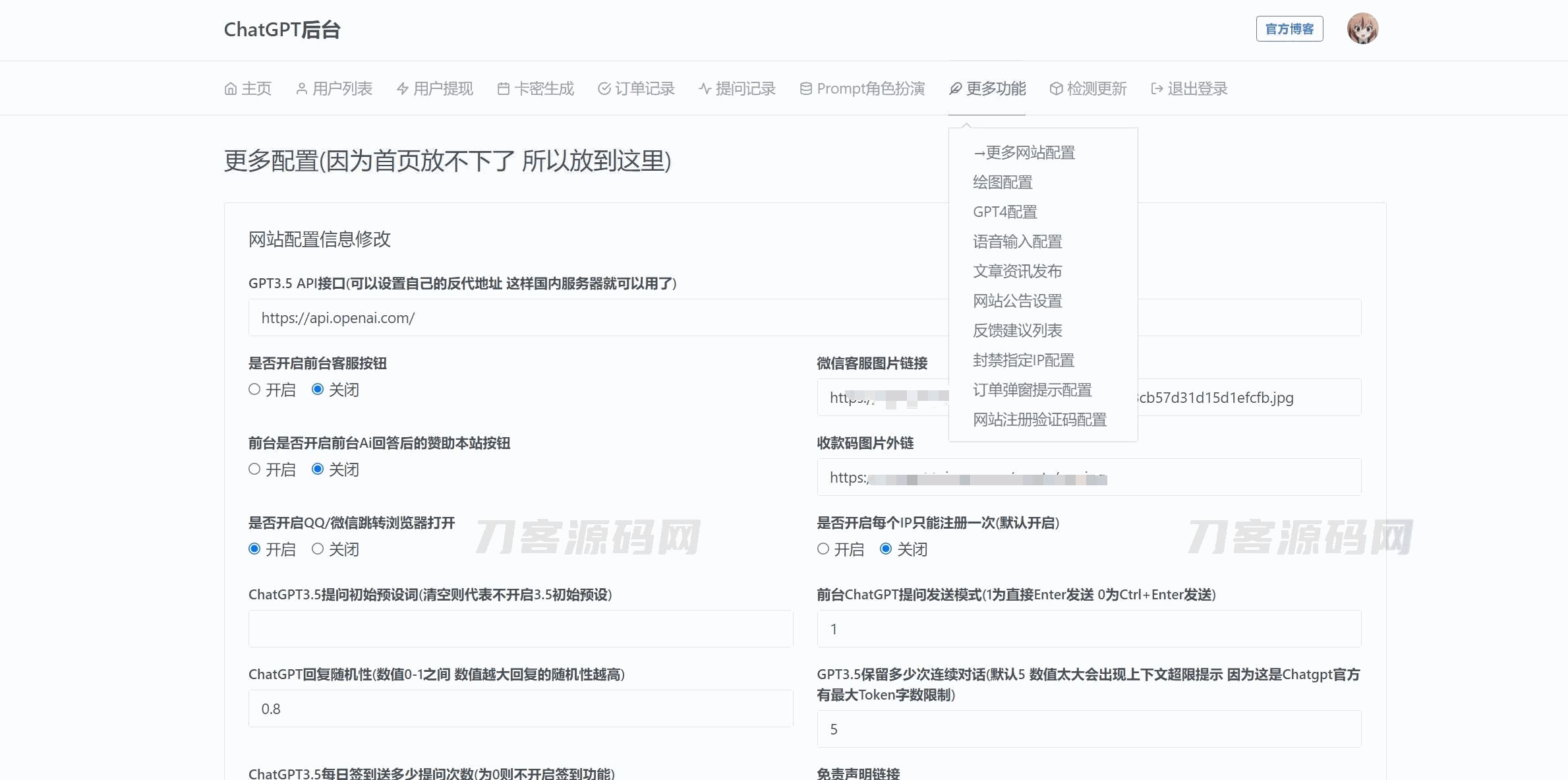
Task: Choose GPT4配置 in the dropdown
Action: (x=1004, y=212)
